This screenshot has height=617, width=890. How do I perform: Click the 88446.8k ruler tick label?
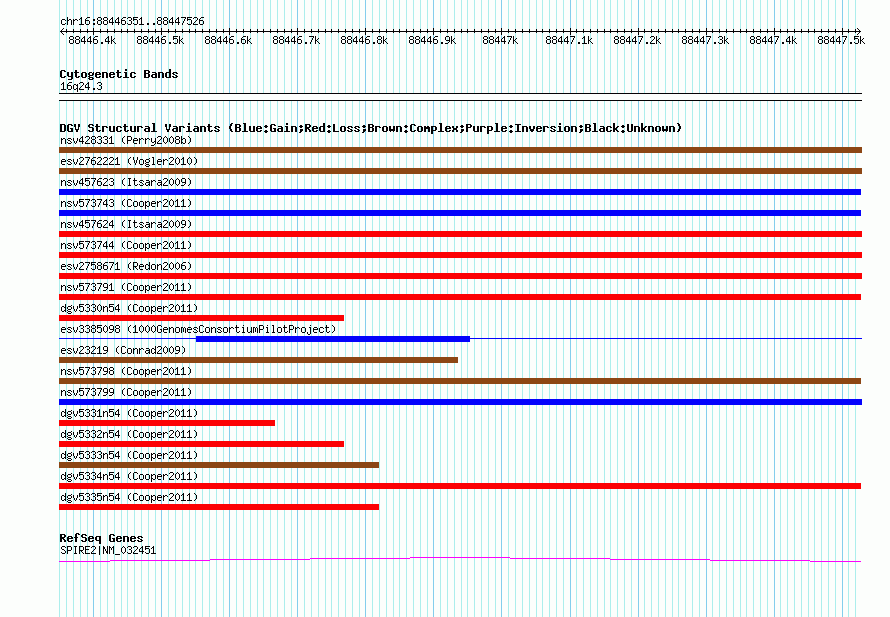(x=364, y=40)
